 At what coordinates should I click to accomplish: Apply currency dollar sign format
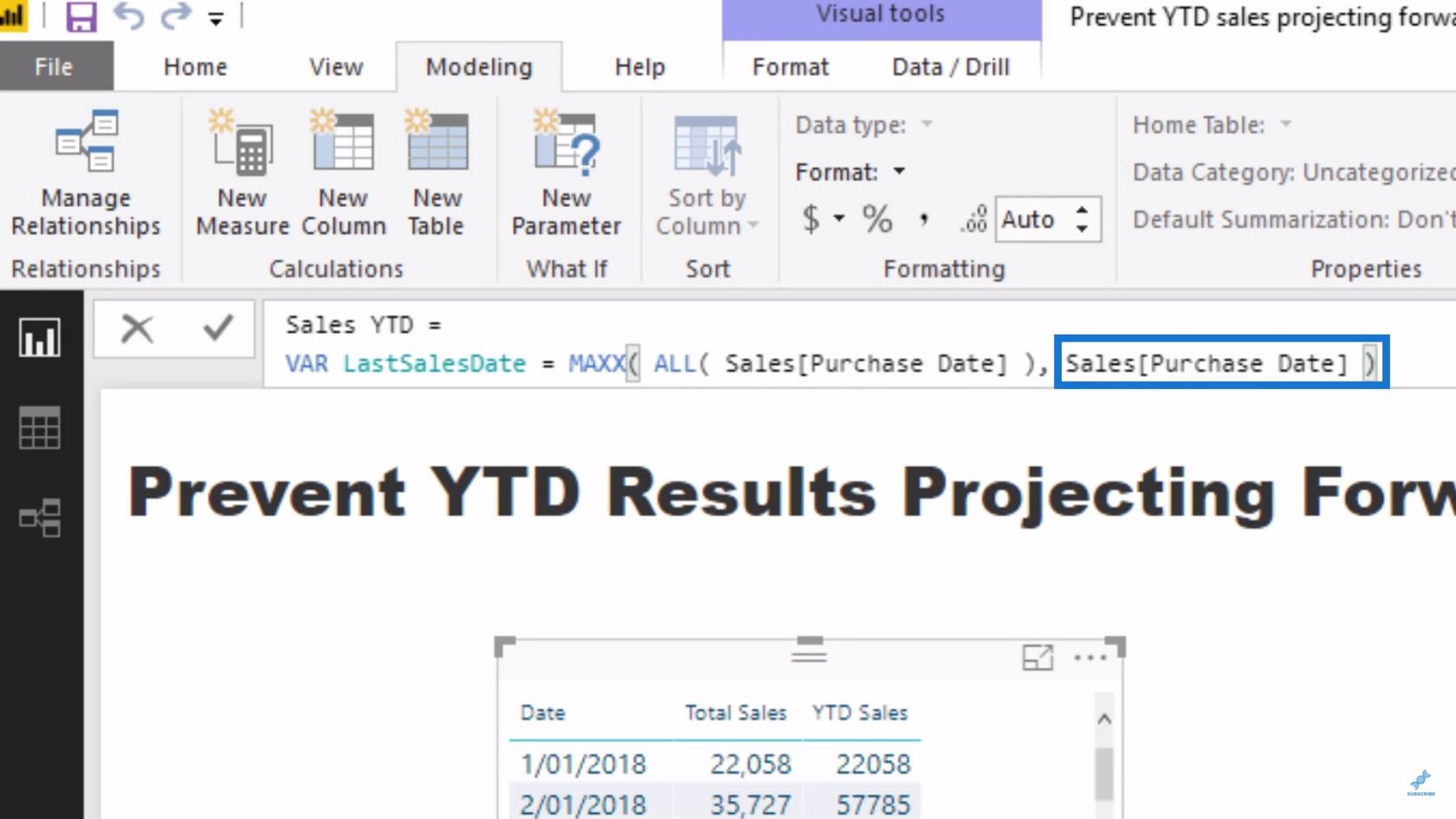810,218
